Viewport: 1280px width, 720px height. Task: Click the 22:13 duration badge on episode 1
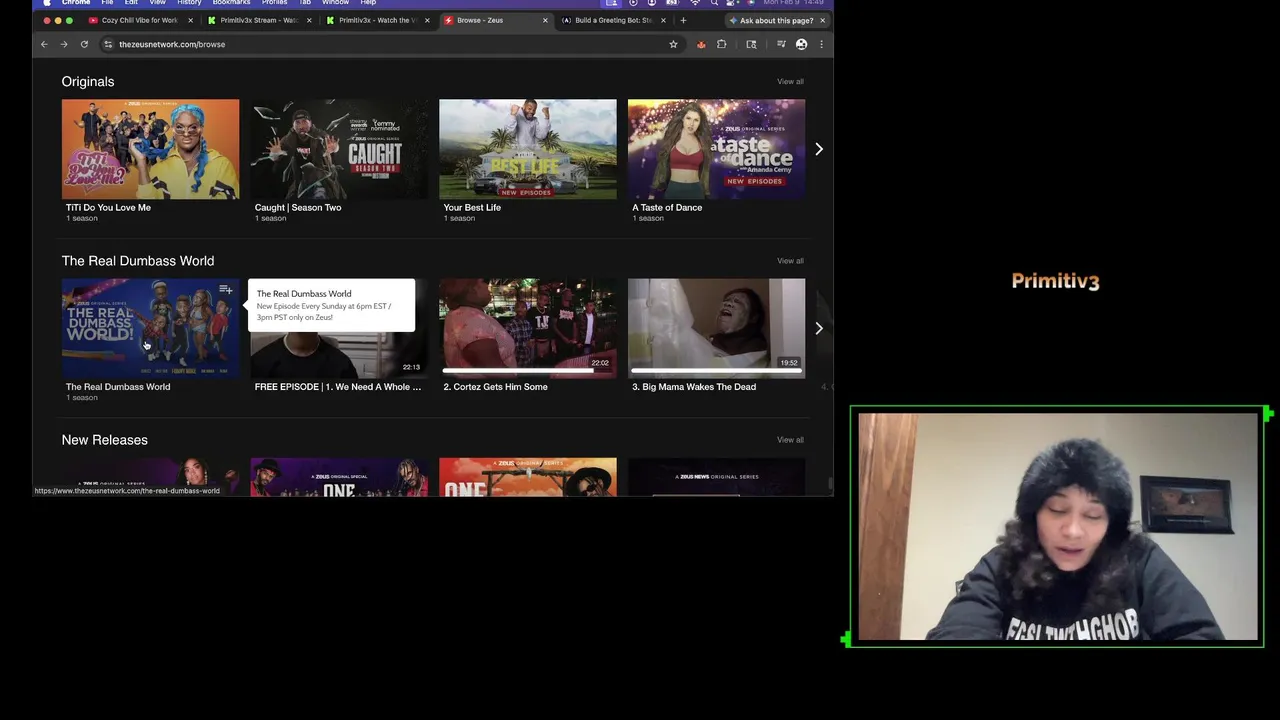click(411, 367)
